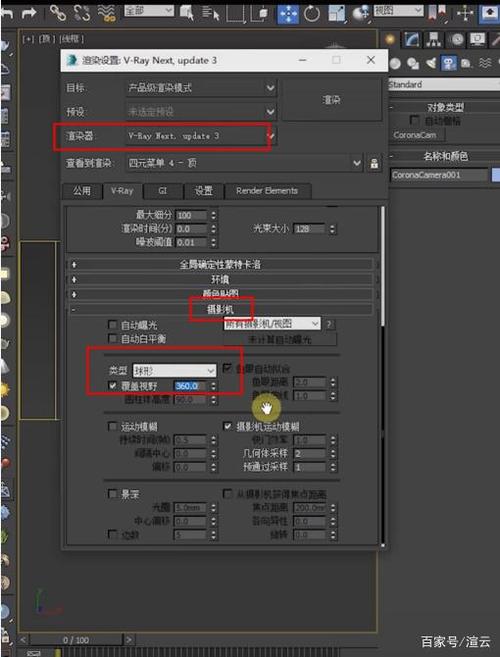Click the 渲染 render button
The width and height of the screenshot is (500, 657).
[332, 100]
